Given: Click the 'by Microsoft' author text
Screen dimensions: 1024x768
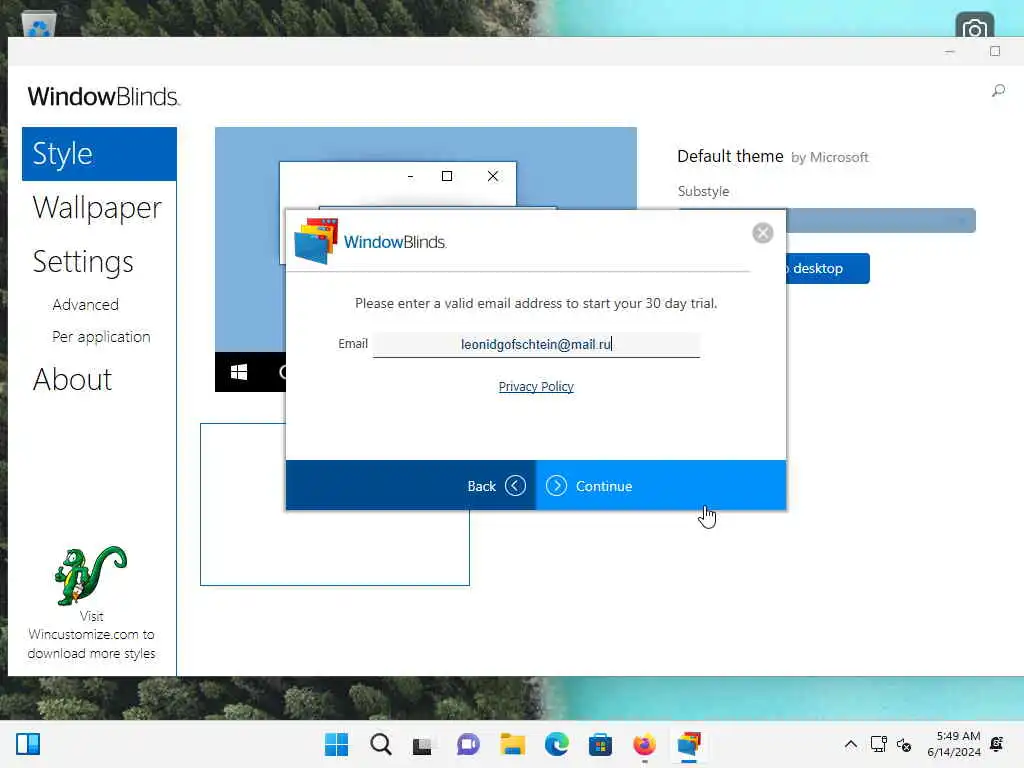Looking at the screenshot, I should pos(829,157).
